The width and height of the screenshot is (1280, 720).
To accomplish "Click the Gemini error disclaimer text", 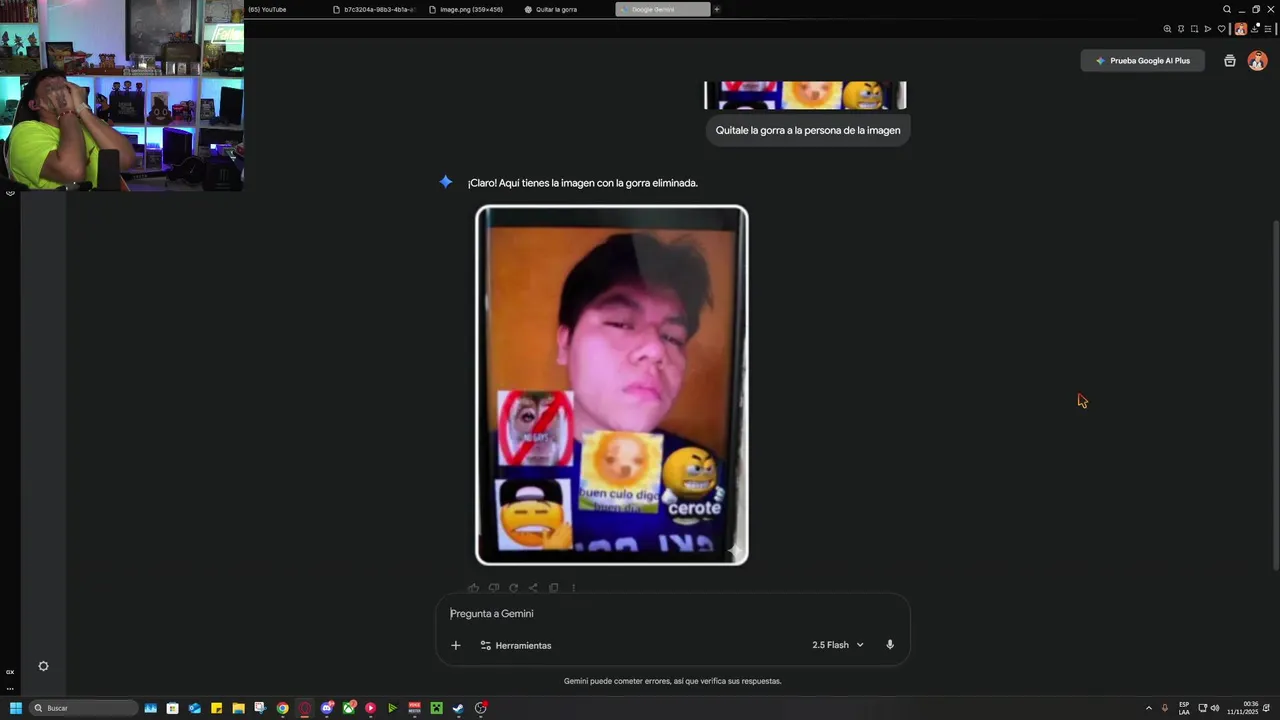I will tap(672, 681).
